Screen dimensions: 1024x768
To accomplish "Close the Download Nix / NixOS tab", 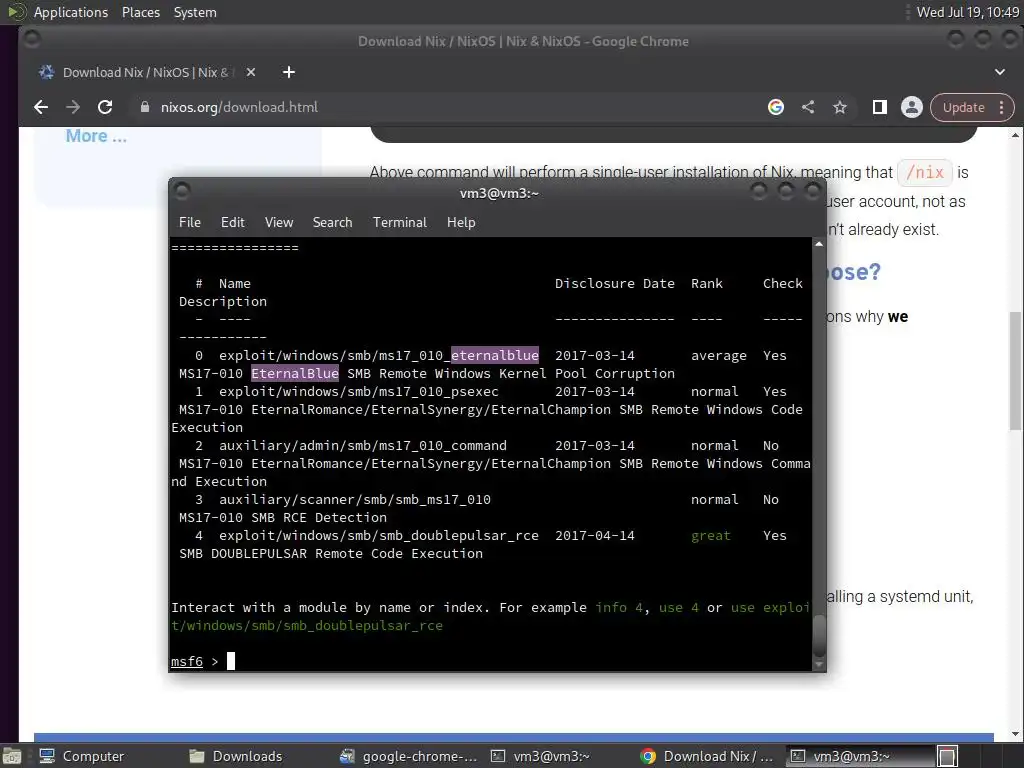I will (251, 72).
